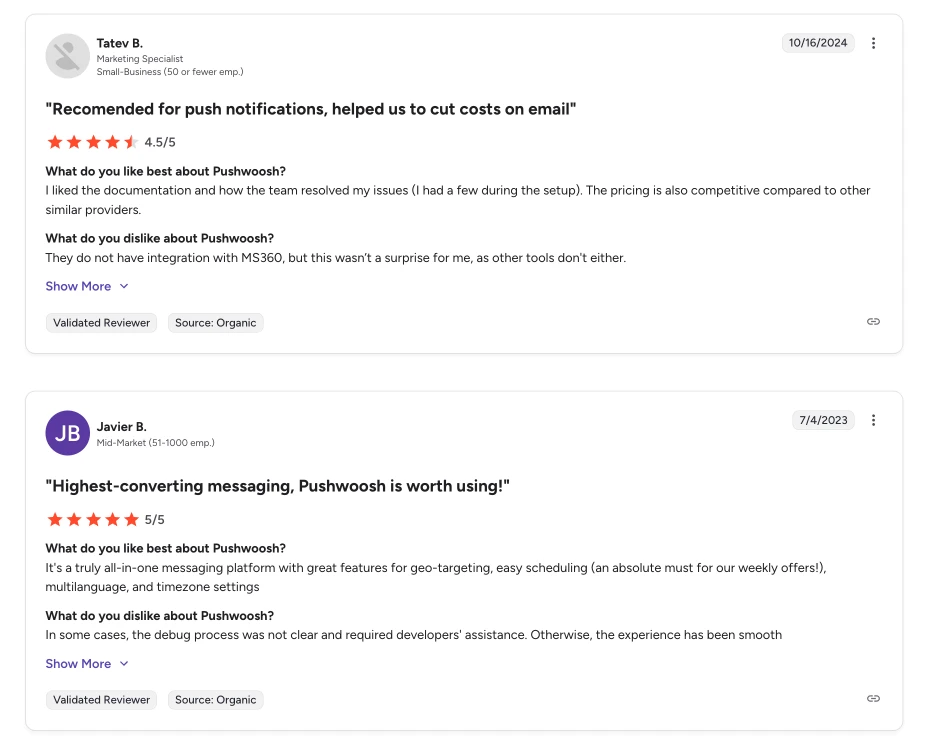
Task: Click Javier B.'s reviewer name
Action: [121, 426]
